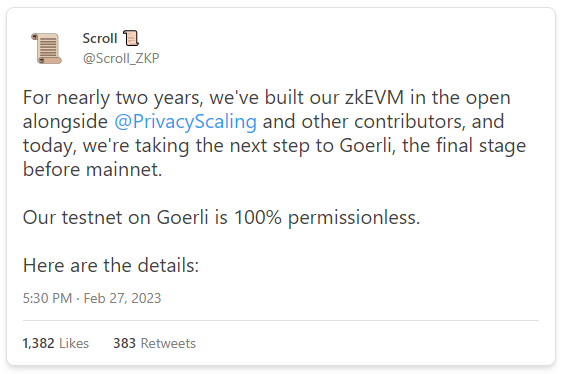View the 1,382 likes count
Image resolution: width=563 pixels, height=374 pixels.
coord(38,343)
